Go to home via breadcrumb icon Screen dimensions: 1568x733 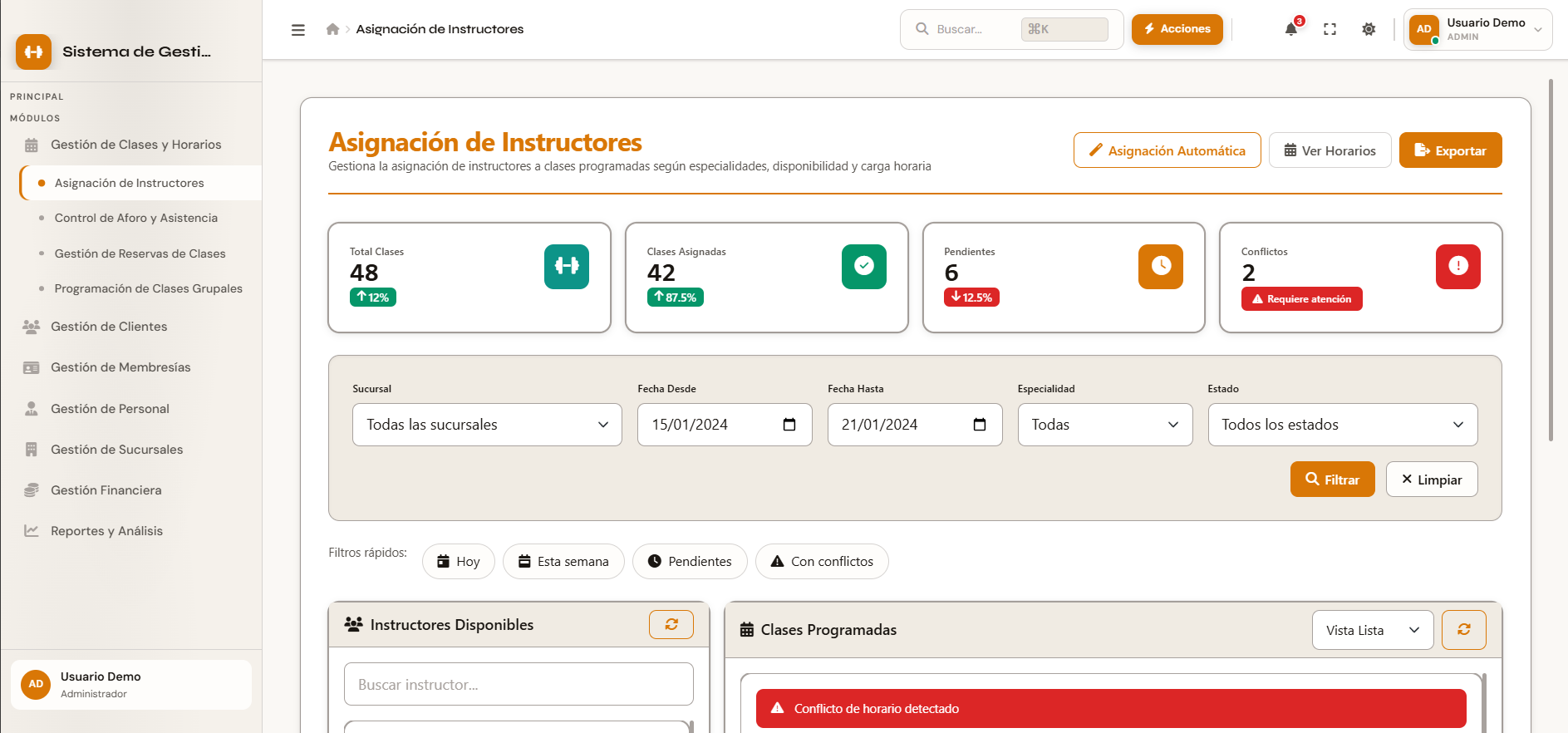332,29
